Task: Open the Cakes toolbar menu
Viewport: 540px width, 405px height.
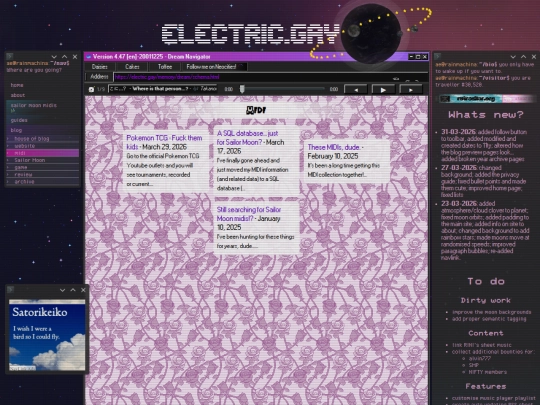Action: point(132,67)
